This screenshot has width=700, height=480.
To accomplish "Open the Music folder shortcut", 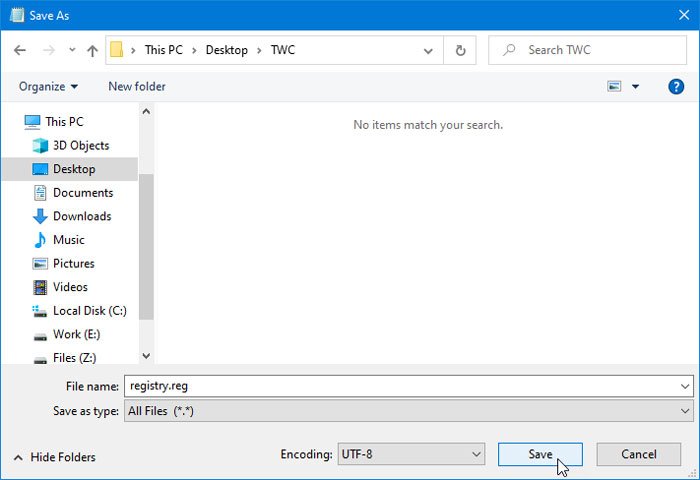I will tap(59, 240).
